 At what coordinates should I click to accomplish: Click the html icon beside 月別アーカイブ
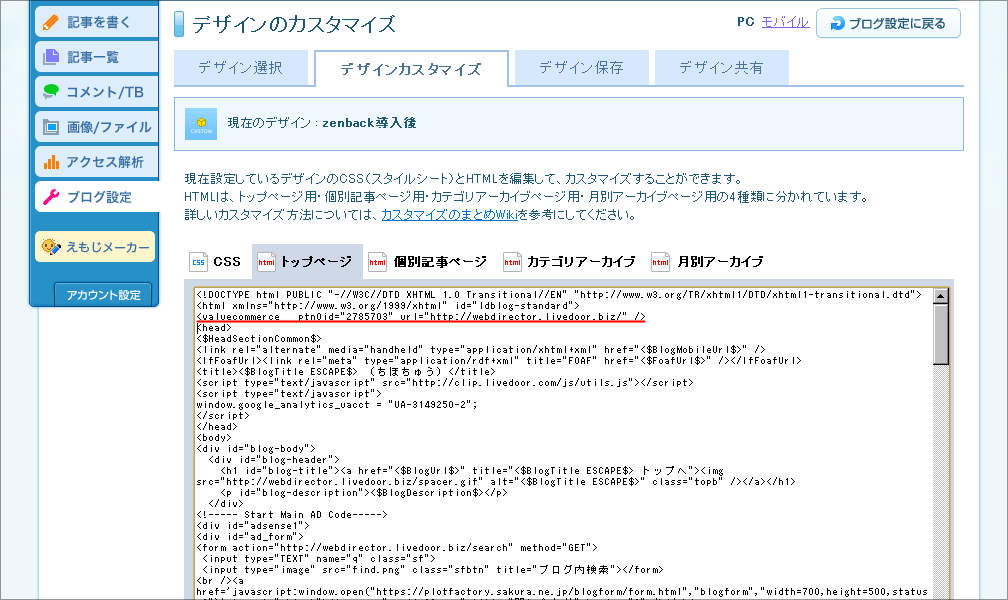[660, 262]
